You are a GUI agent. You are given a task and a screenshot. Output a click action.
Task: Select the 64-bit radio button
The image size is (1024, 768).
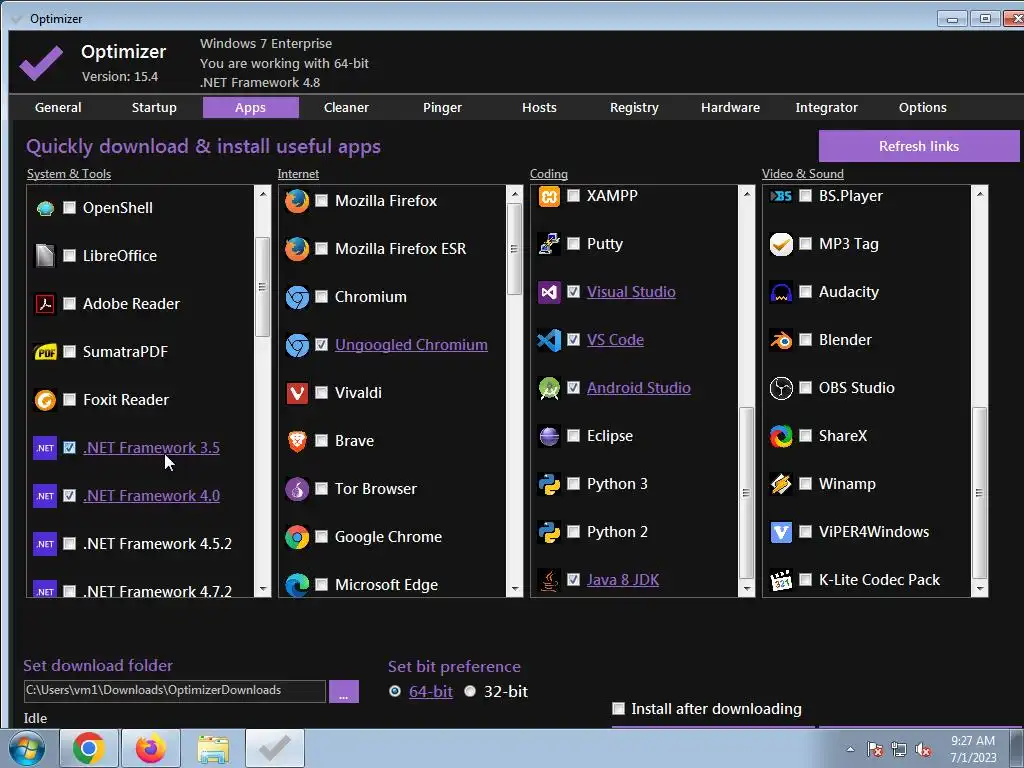pos(395,691)
